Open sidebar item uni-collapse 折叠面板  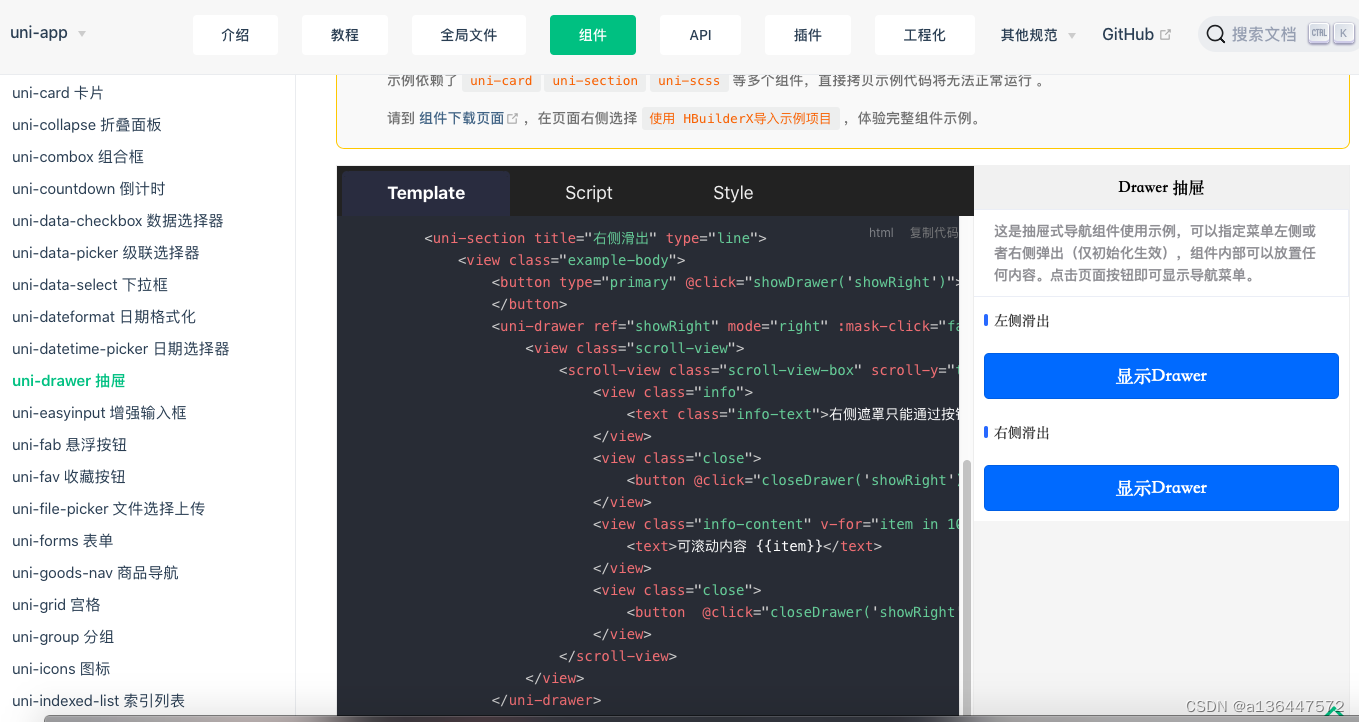pyautogui.click(x=87, y=125)
